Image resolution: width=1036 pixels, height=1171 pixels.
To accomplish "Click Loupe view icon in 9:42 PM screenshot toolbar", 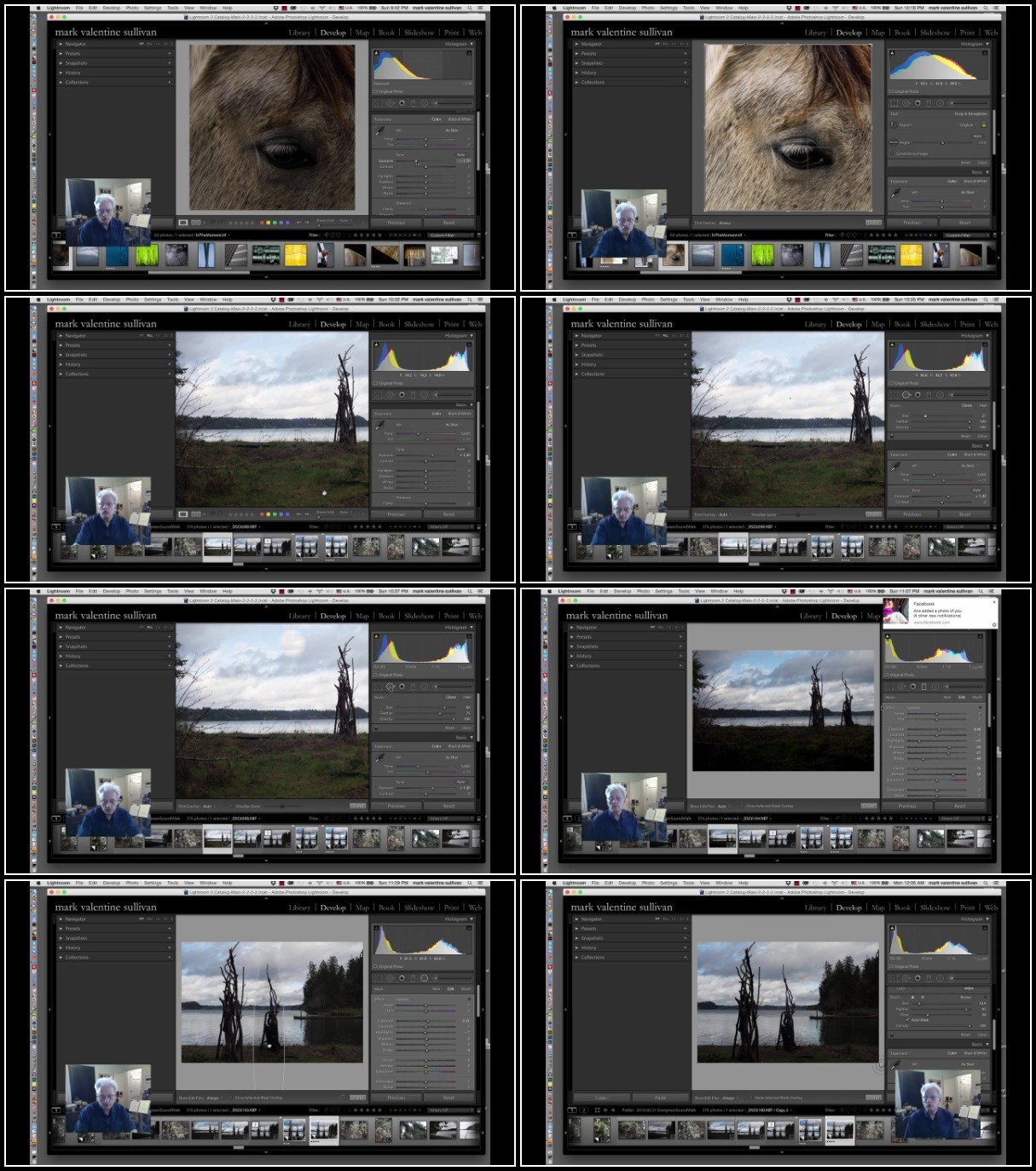I will [x=183, y=223].
